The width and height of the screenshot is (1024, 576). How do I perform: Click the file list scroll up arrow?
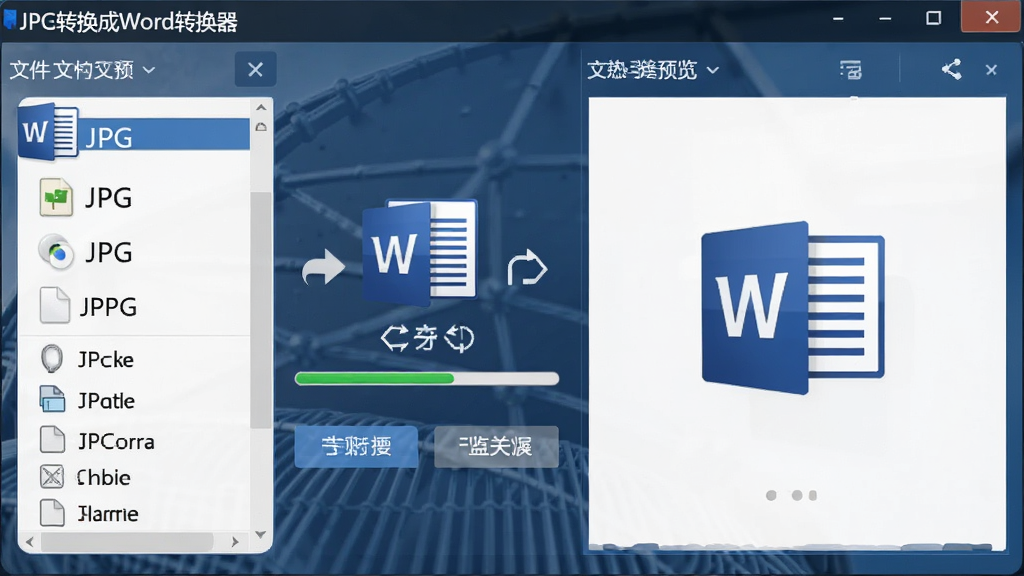(261, 108)
